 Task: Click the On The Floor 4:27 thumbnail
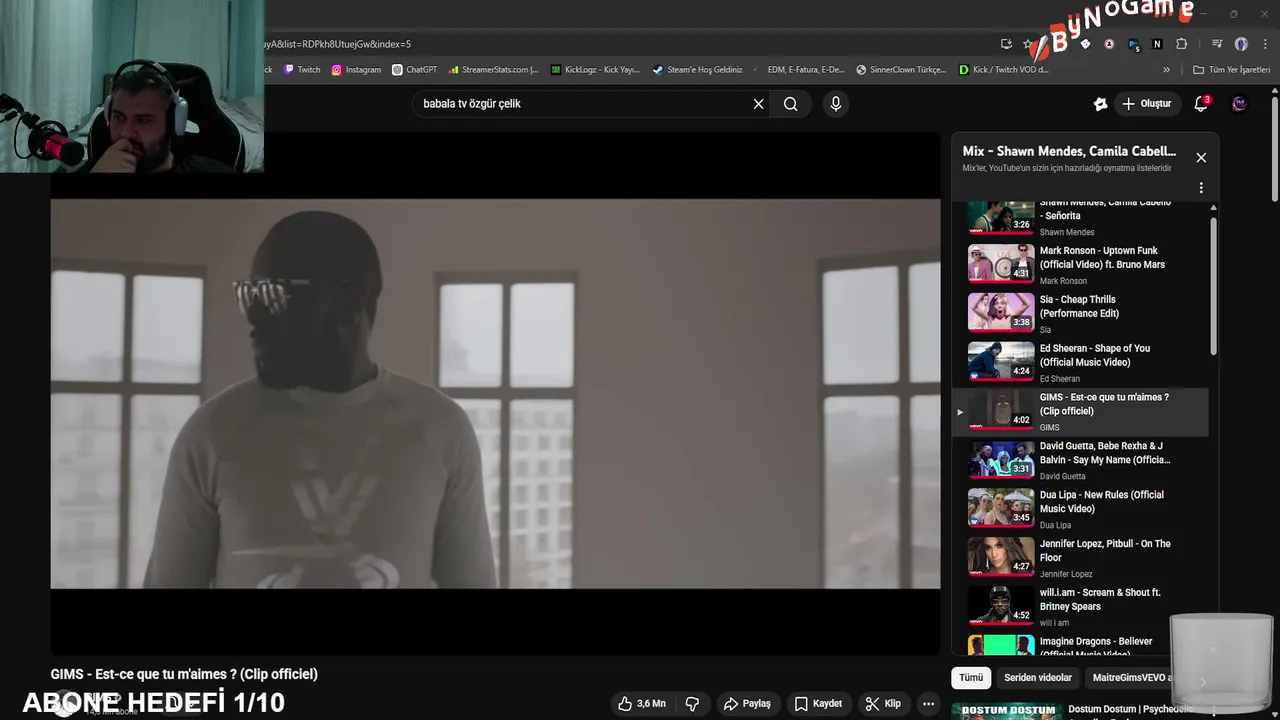[x=1001, y=558]
